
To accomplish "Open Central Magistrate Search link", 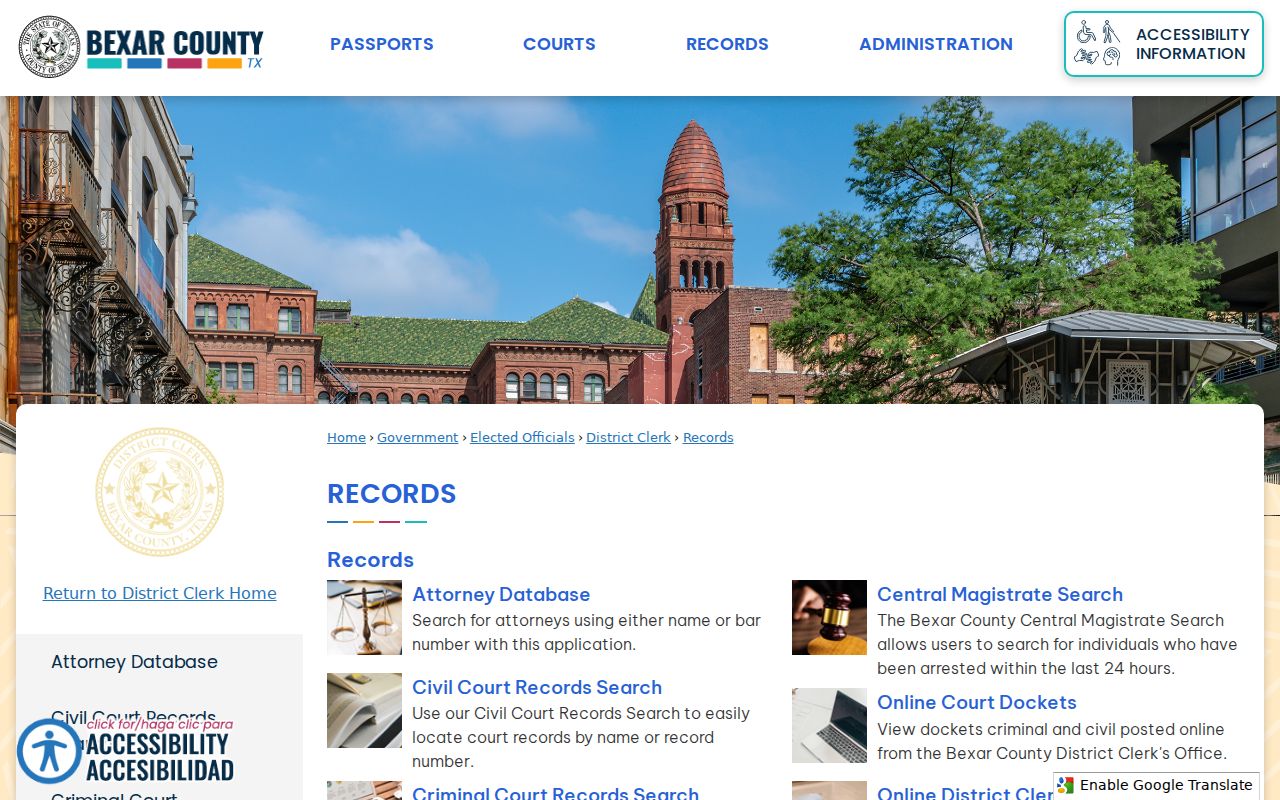I will pos(1000,594).
